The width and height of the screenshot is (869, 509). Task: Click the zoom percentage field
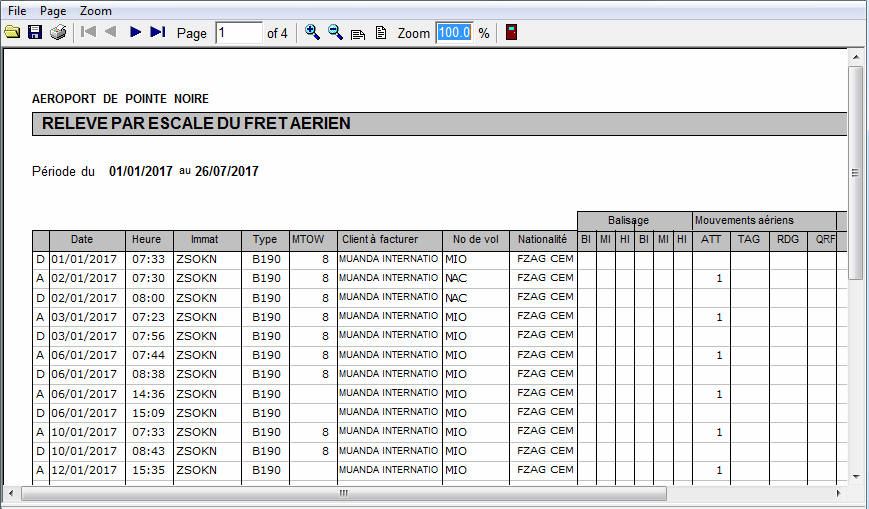pyautogui.click(x=453, y=33)
